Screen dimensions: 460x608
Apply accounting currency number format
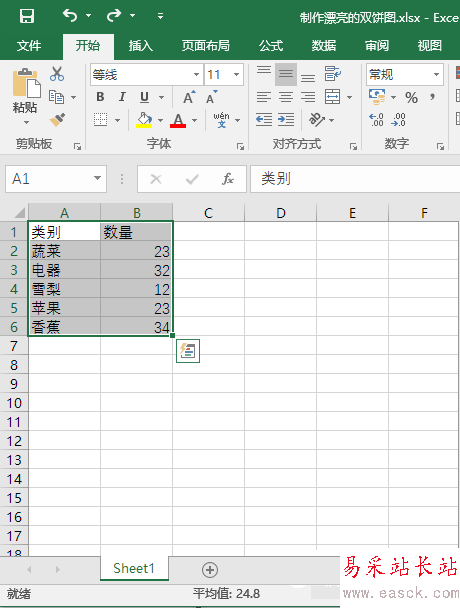tap(377, 97)
